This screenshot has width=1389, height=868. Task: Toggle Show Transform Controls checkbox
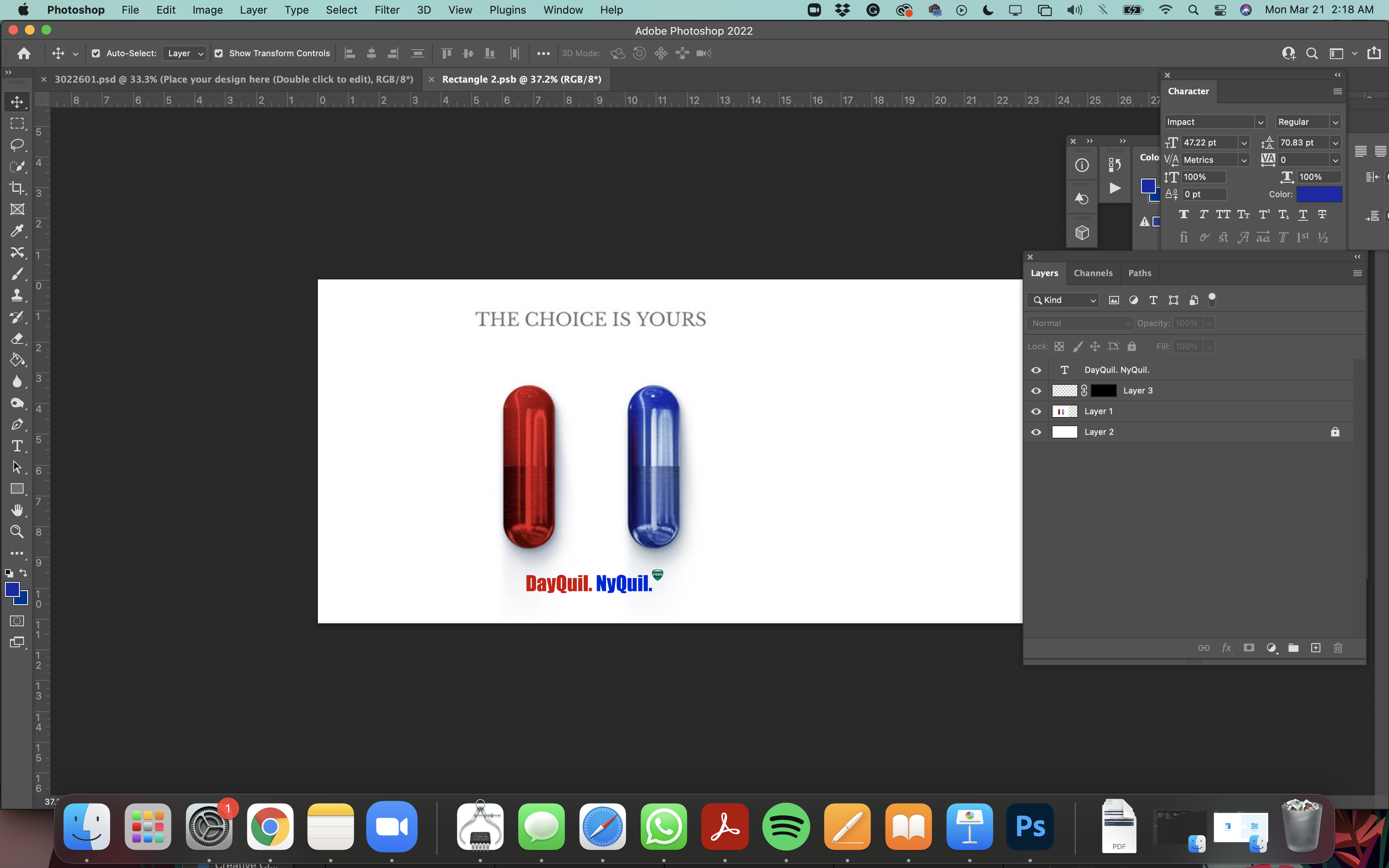point(219,53)
